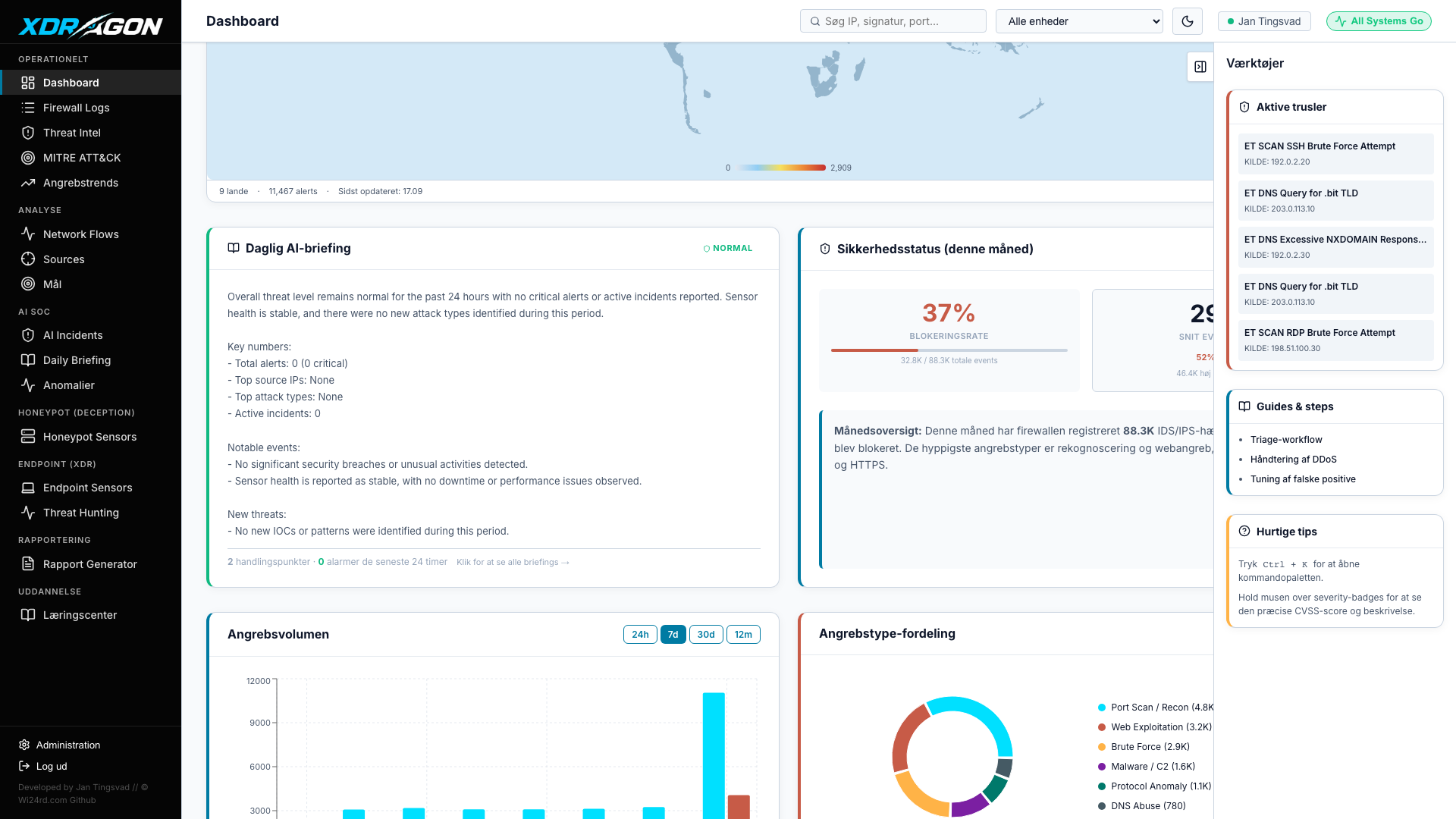The height and width of the screenshot is (819, 1456).
Task: Click the Administration gear icon
Action: tap(24, 745)
